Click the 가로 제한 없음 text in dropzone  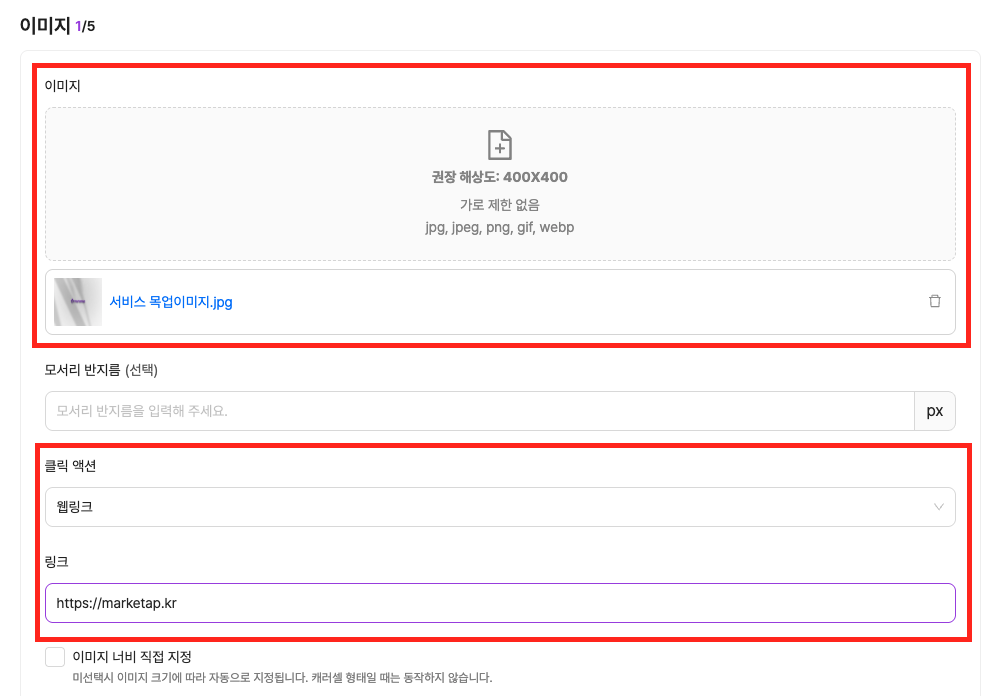coord(499,205)
